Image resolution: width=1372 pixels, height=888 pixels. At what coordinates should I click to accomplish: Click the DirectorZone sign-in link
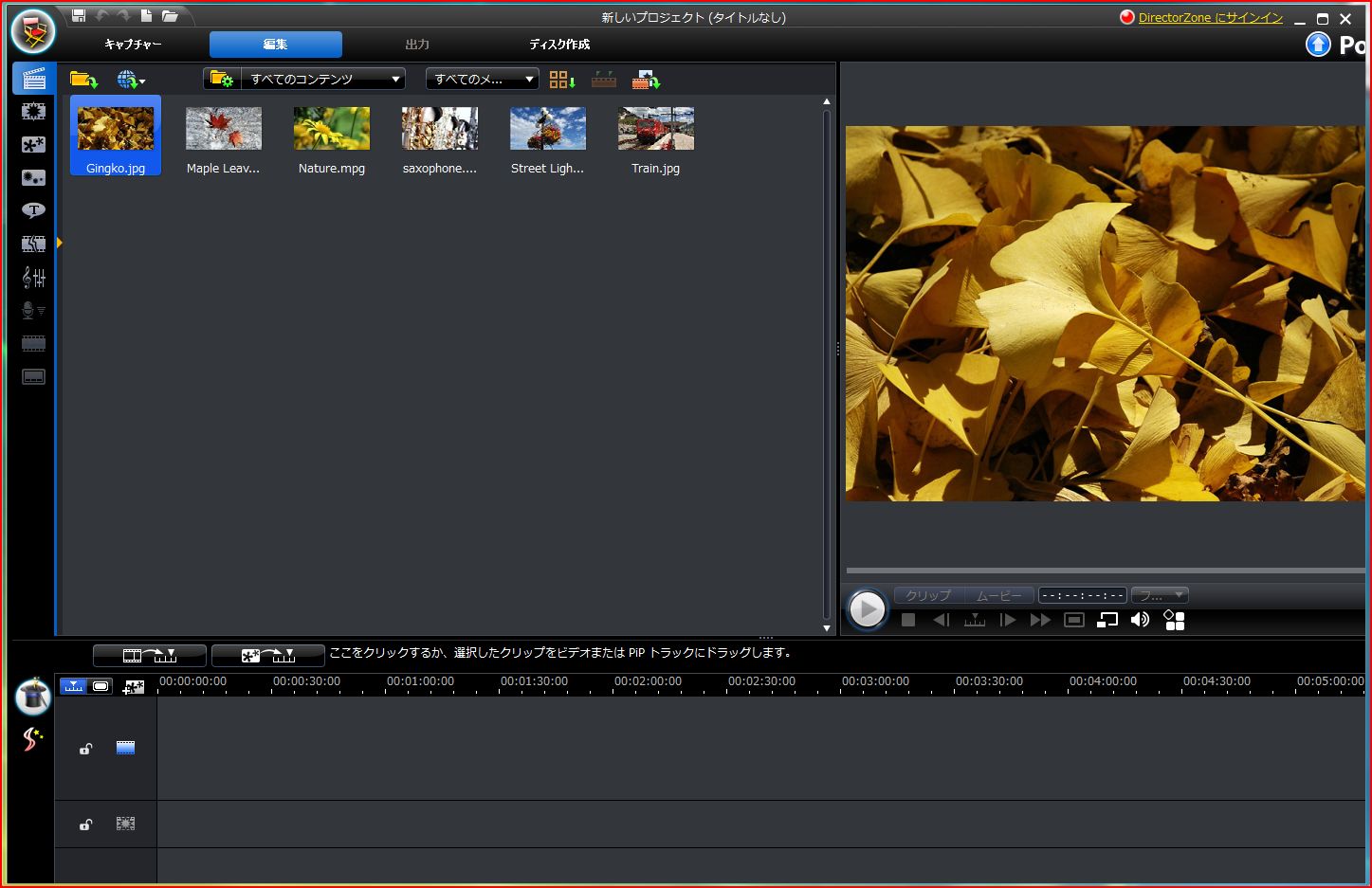1210,18
